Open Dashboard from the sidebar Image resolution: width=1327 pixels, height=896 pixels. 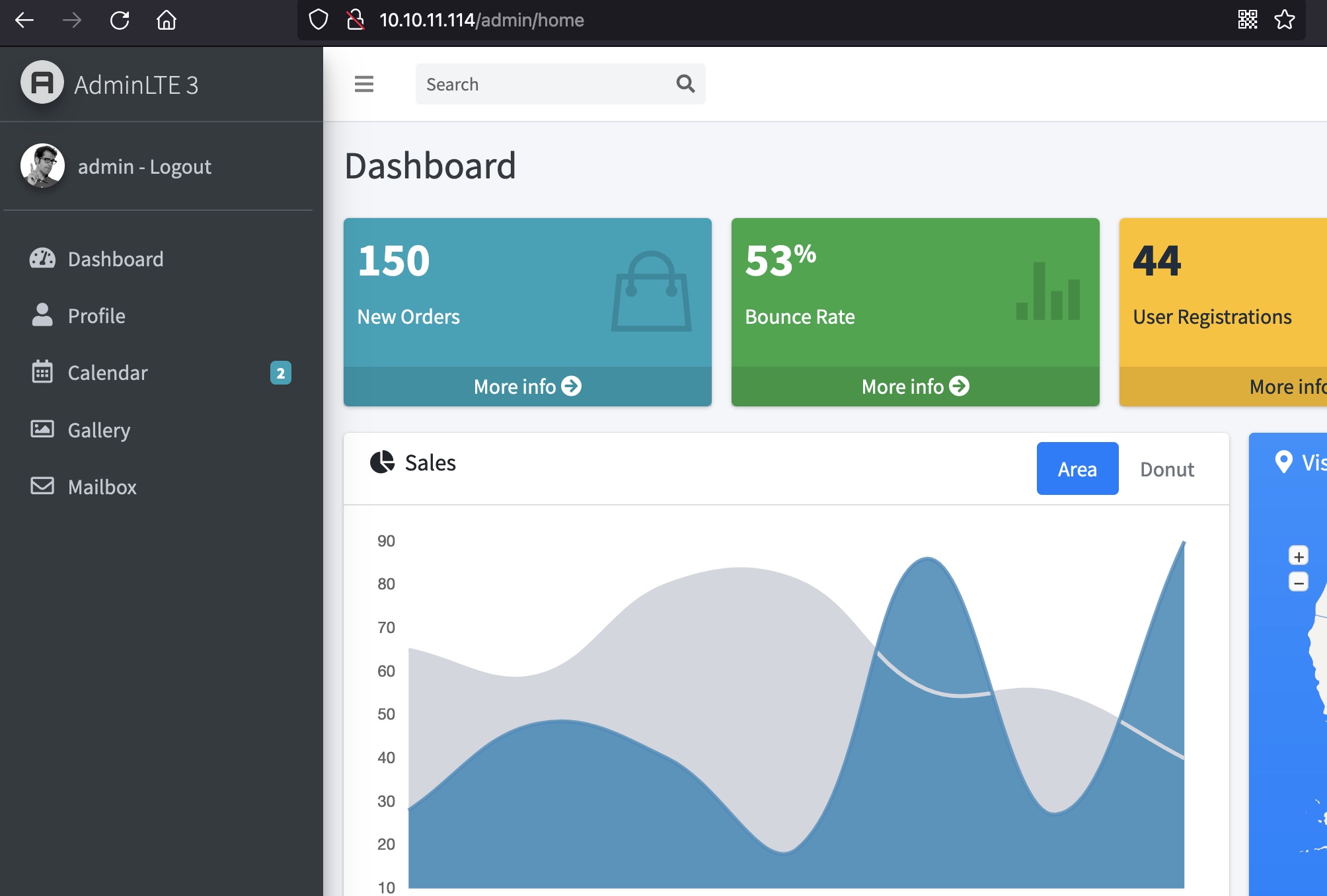tap(116, 259)
